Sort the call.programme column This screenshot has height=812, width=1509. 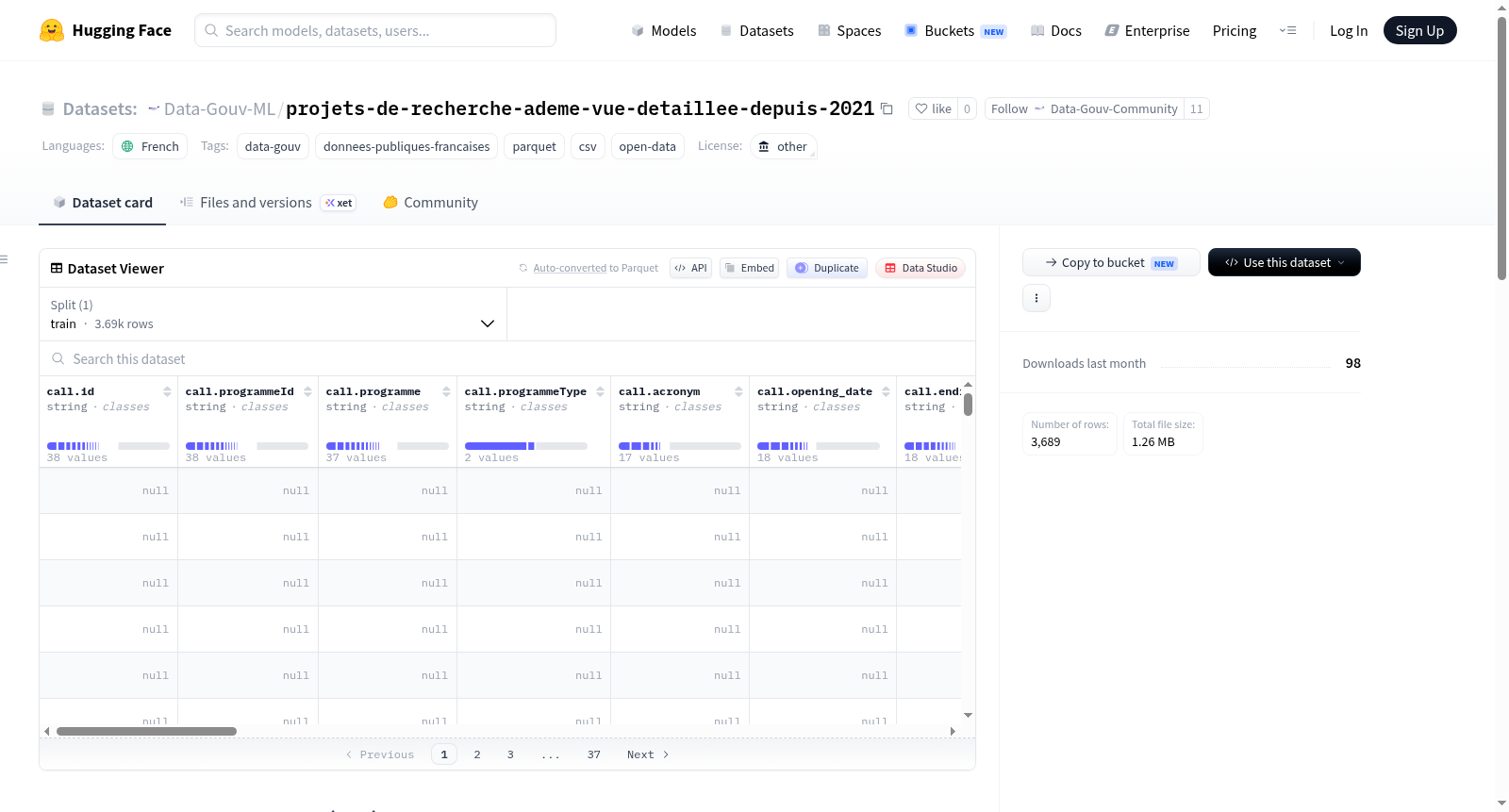coord(446,391)
